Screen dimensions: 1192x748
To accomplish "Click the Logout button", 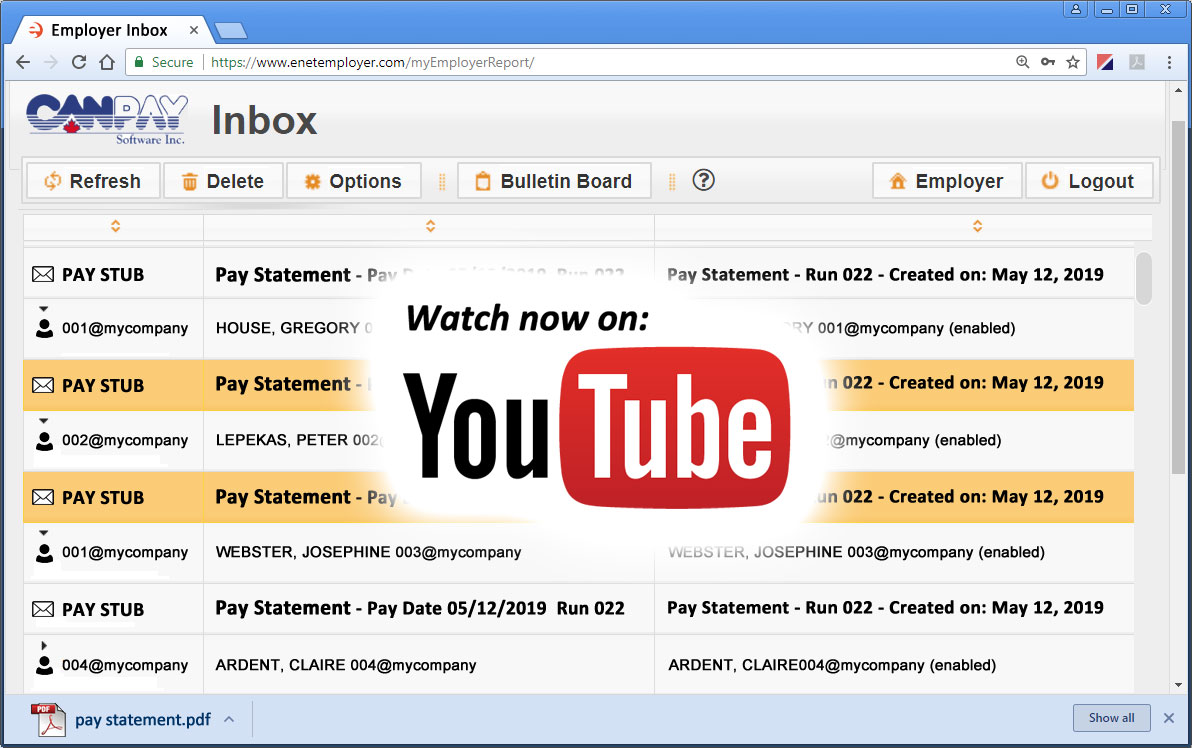I will [1089, 181].
